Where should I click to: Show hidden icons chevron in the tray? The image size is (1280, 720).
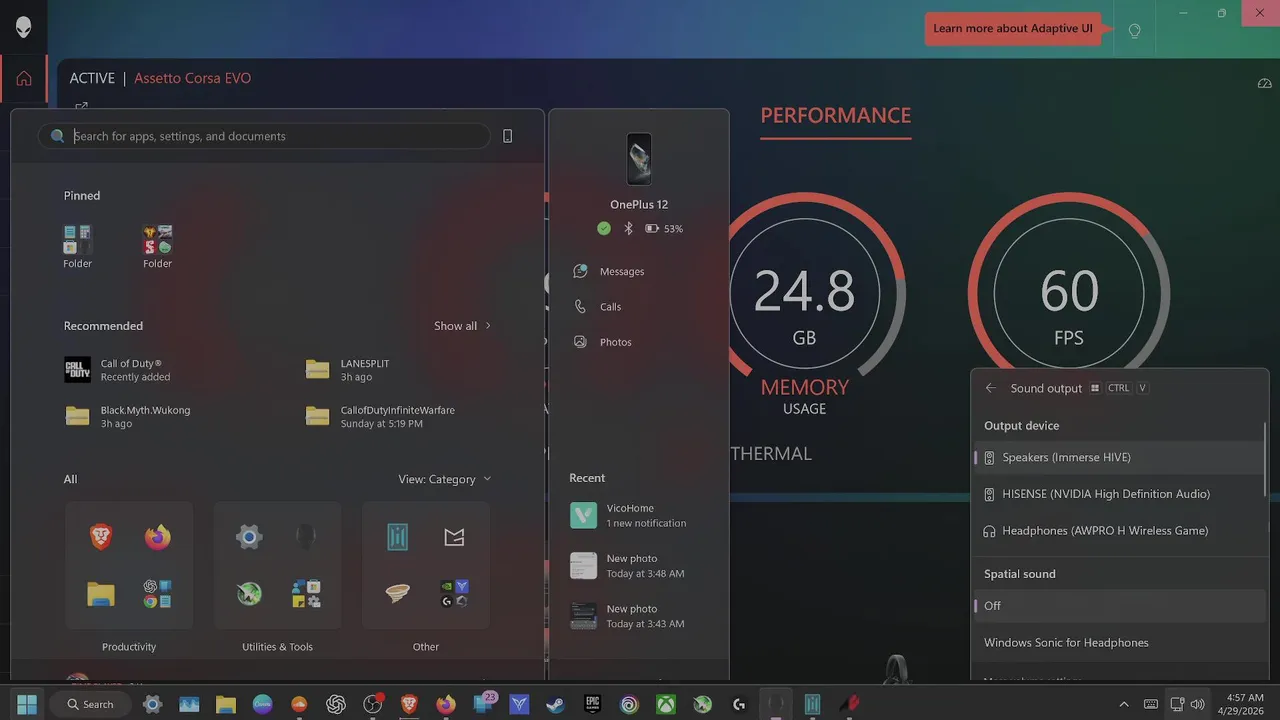[1123, 704]
